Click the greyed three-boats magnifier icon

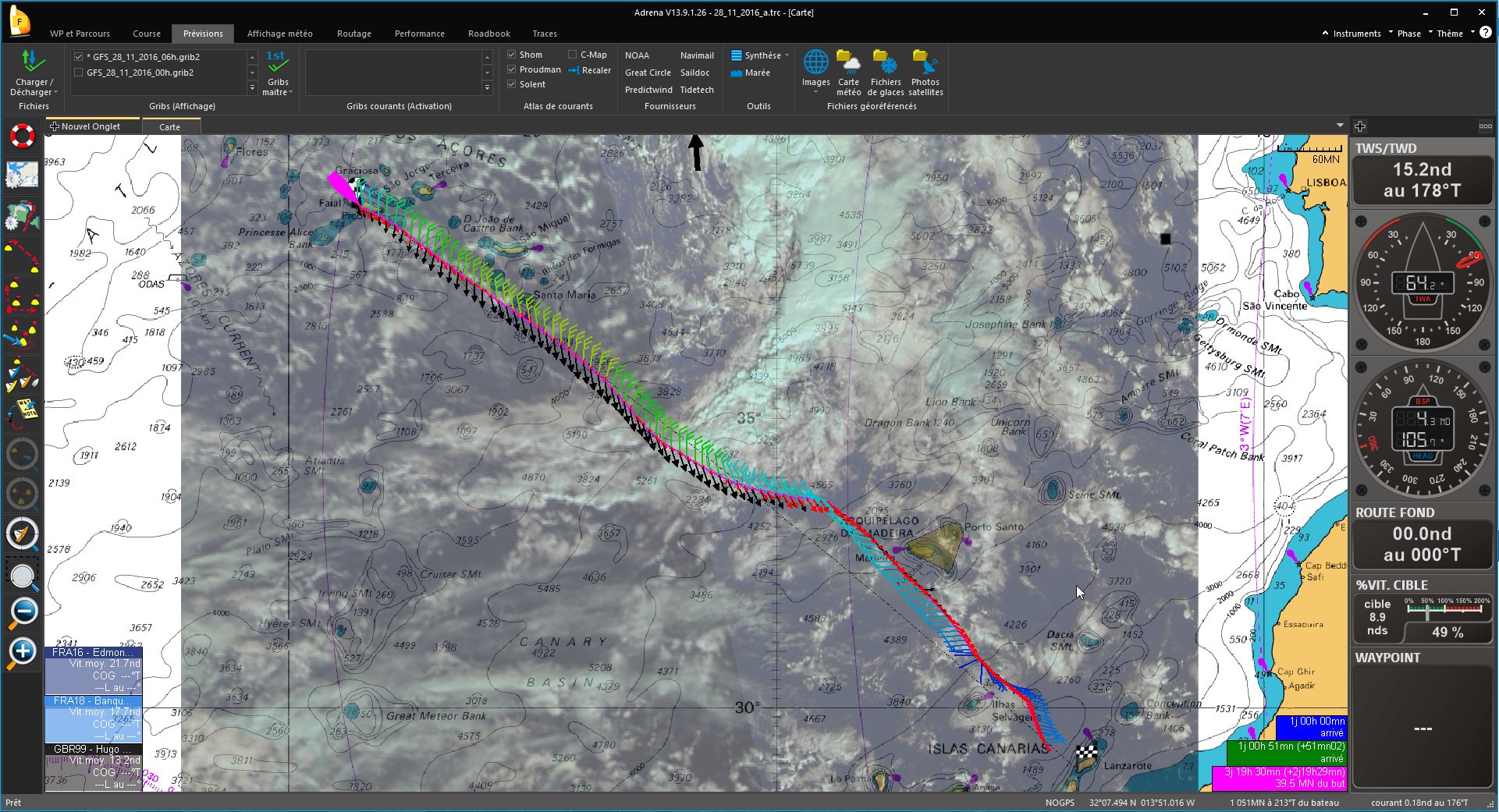pyautogui.click(x=23, y=494)
